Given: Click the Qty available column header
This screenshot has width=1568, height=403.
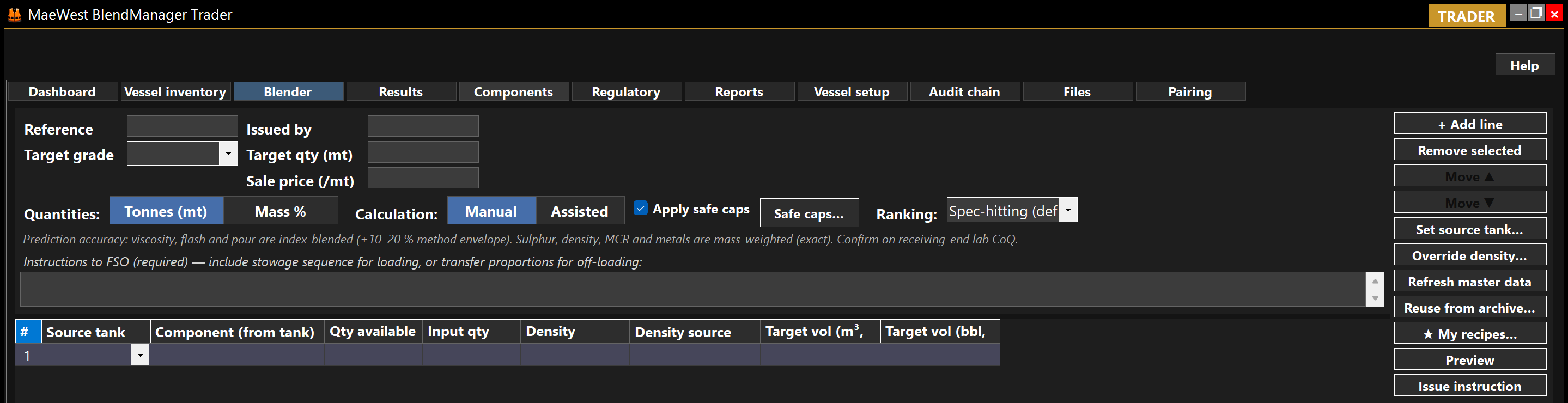Looking at the screenshot, I should click(374, 331).
